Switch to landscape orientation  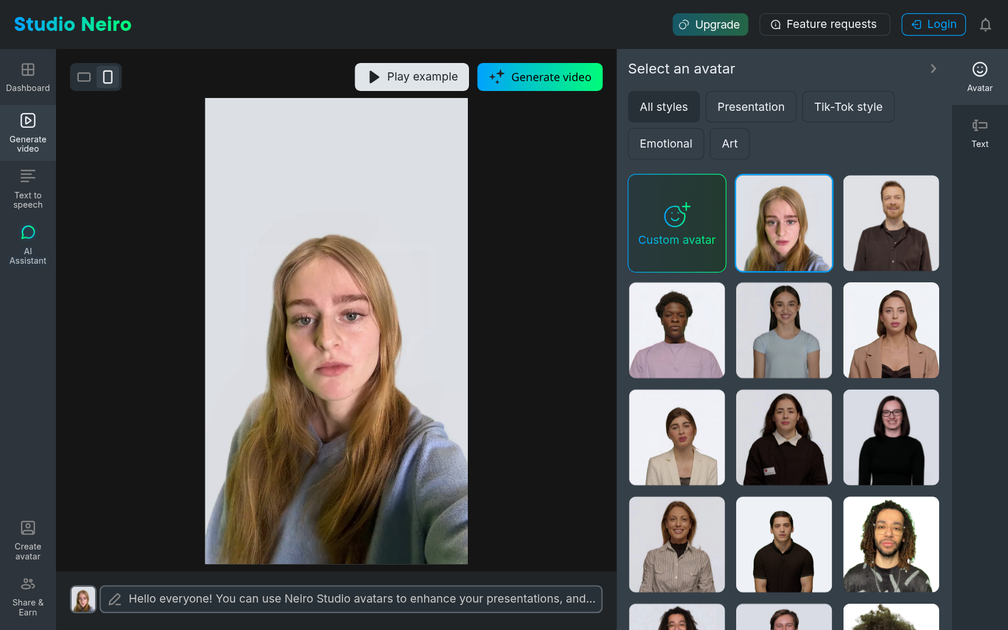(x=84, y=77)
